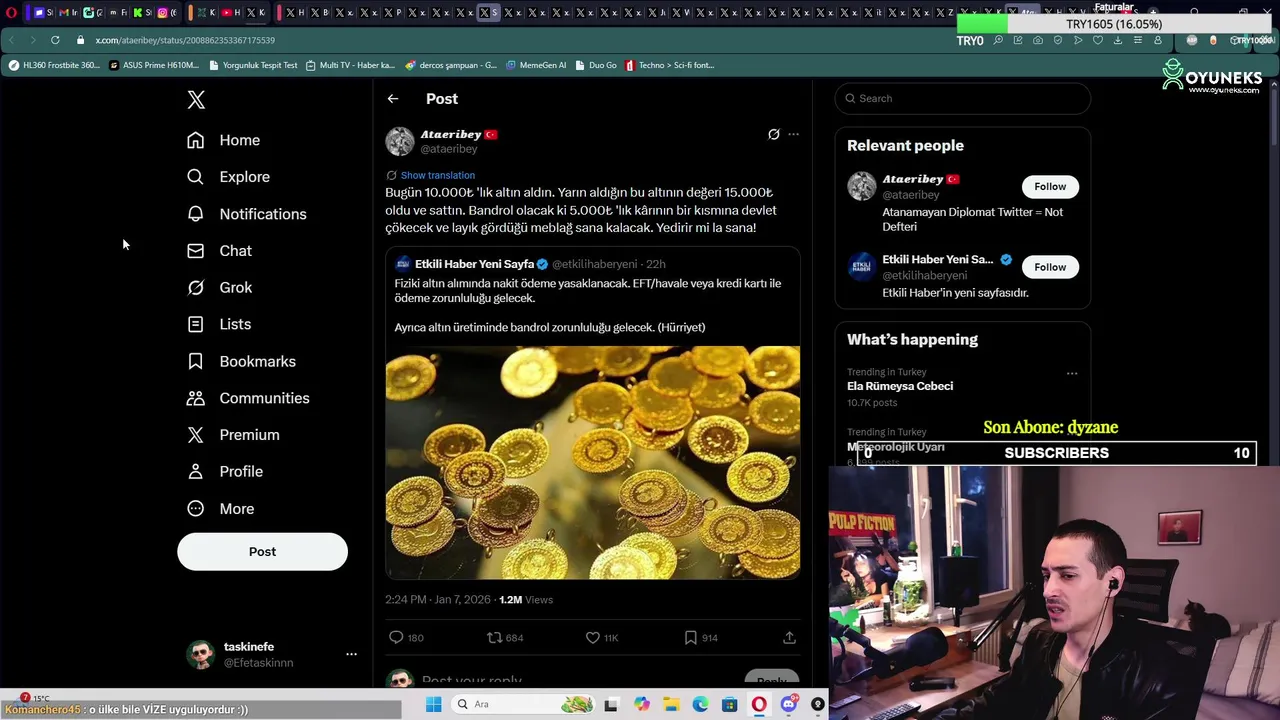Viewport: 1280px width, 720px height.
Task: Open Notifications in the sidebar
Action: tap(246, 214)
